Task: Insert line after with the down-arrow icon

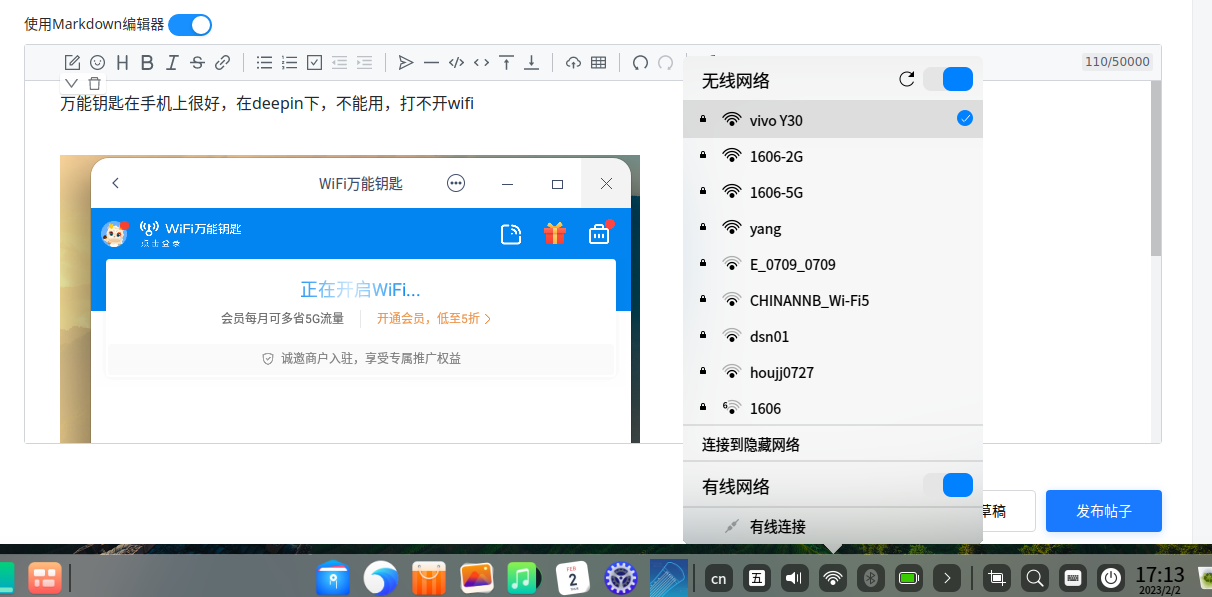Action: [532, 62]
